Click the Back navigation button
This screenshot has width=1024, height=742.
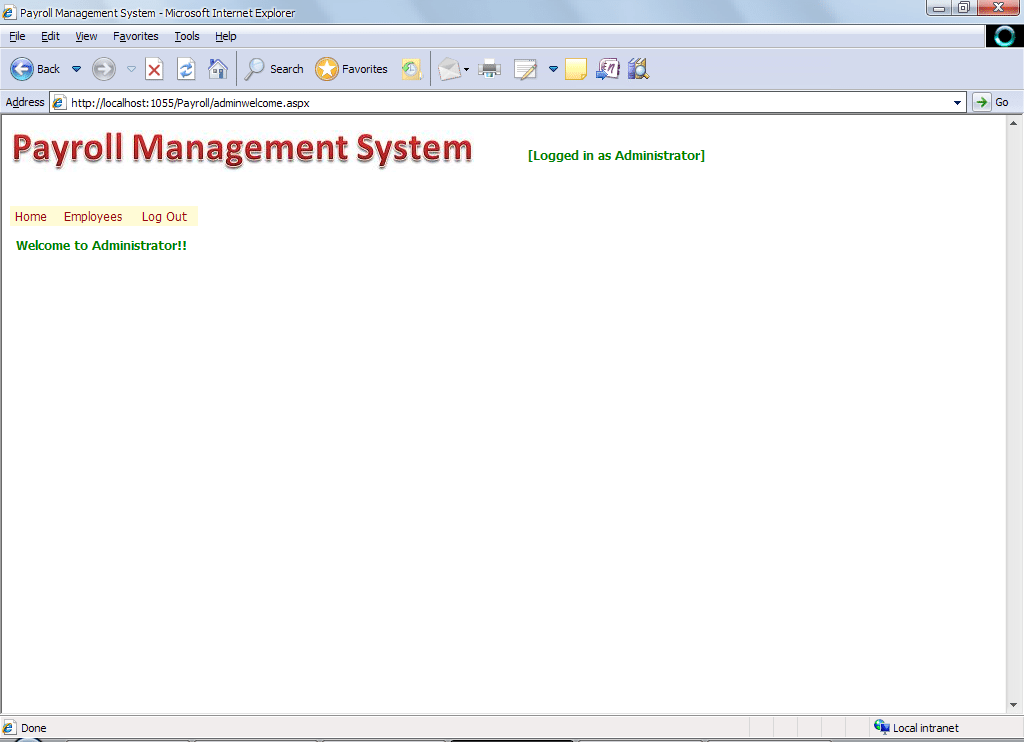(x=35, y=69)
